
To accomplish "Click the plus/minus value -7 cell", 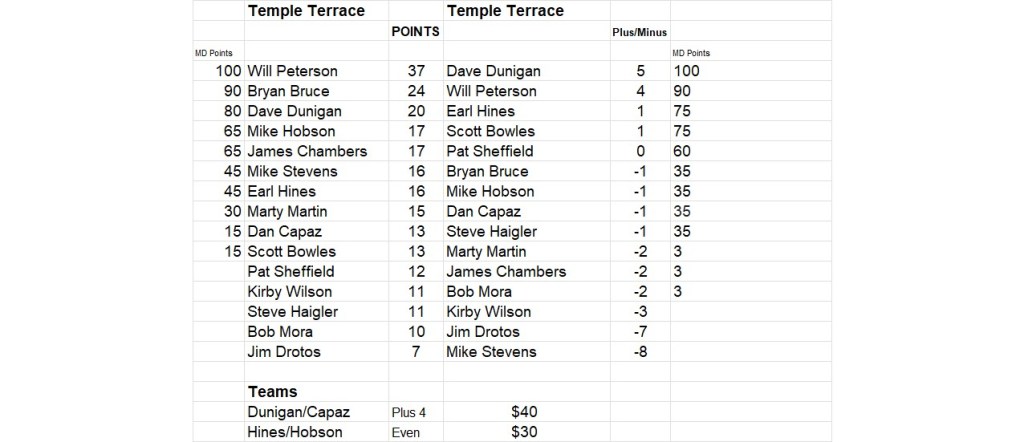I will [x=640, y=331].
